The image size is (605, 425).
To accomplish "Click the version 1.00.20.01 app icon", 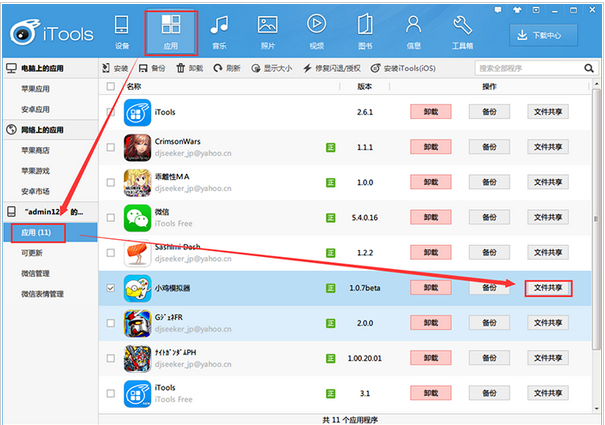I will click(x=137, y=359).
